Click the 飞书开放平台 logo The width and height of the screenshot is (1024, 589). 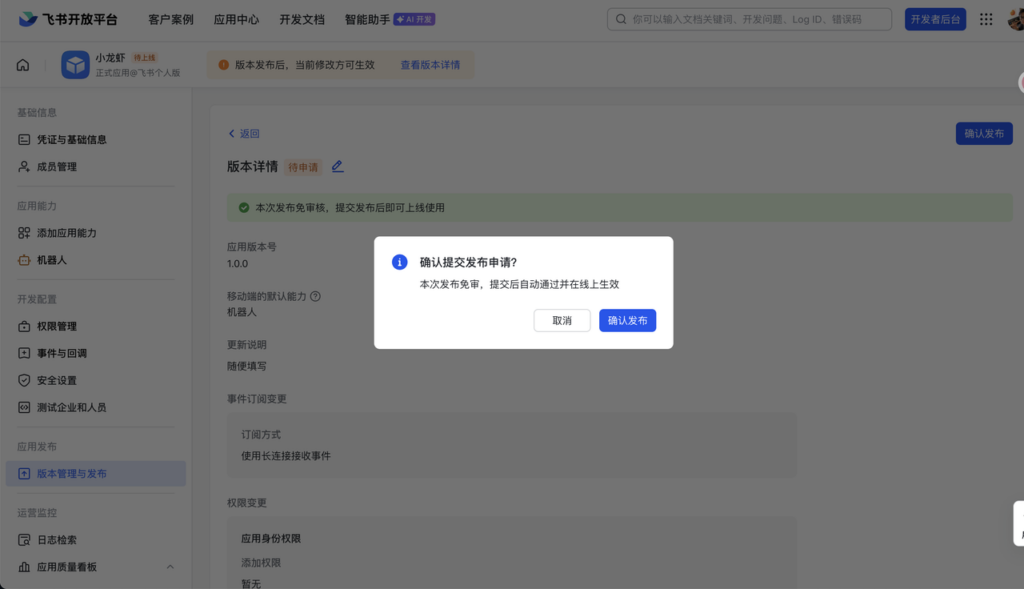68,19
